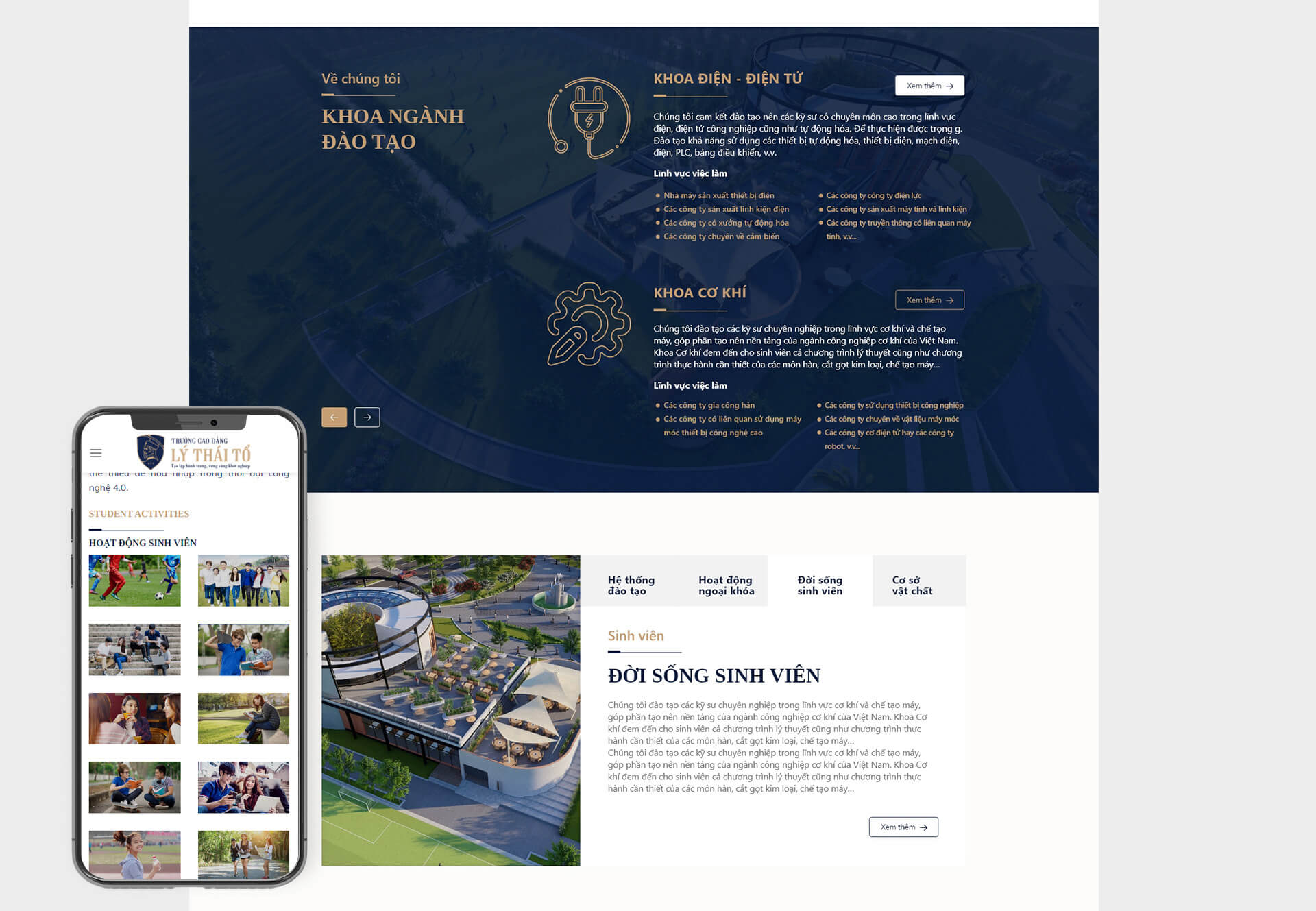Scroll down the mobile app screen
This screenshot has height=911, width=1316.
[x=189, y=700]
